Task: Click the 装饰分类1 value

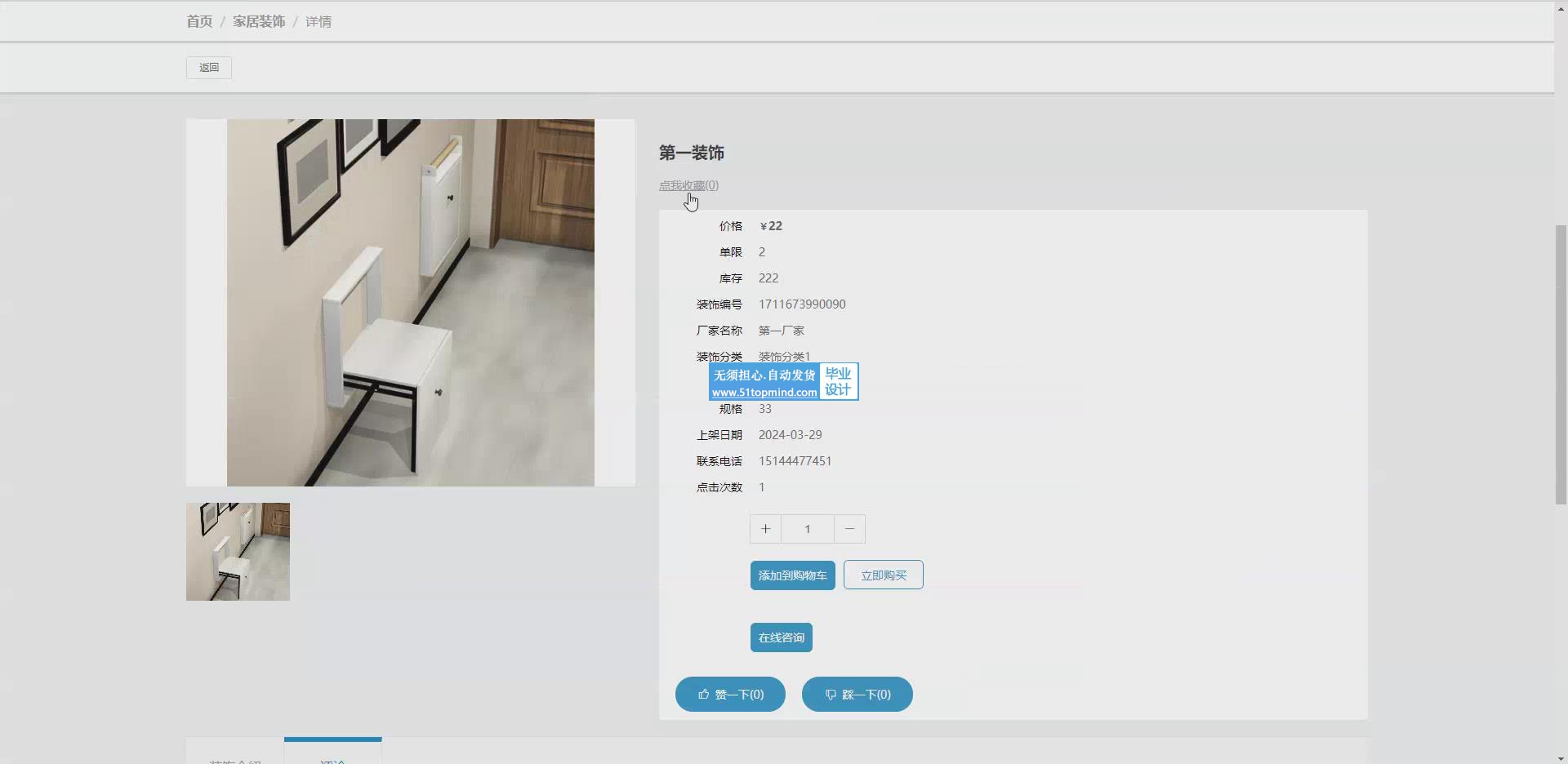Action: coord(785,357)
